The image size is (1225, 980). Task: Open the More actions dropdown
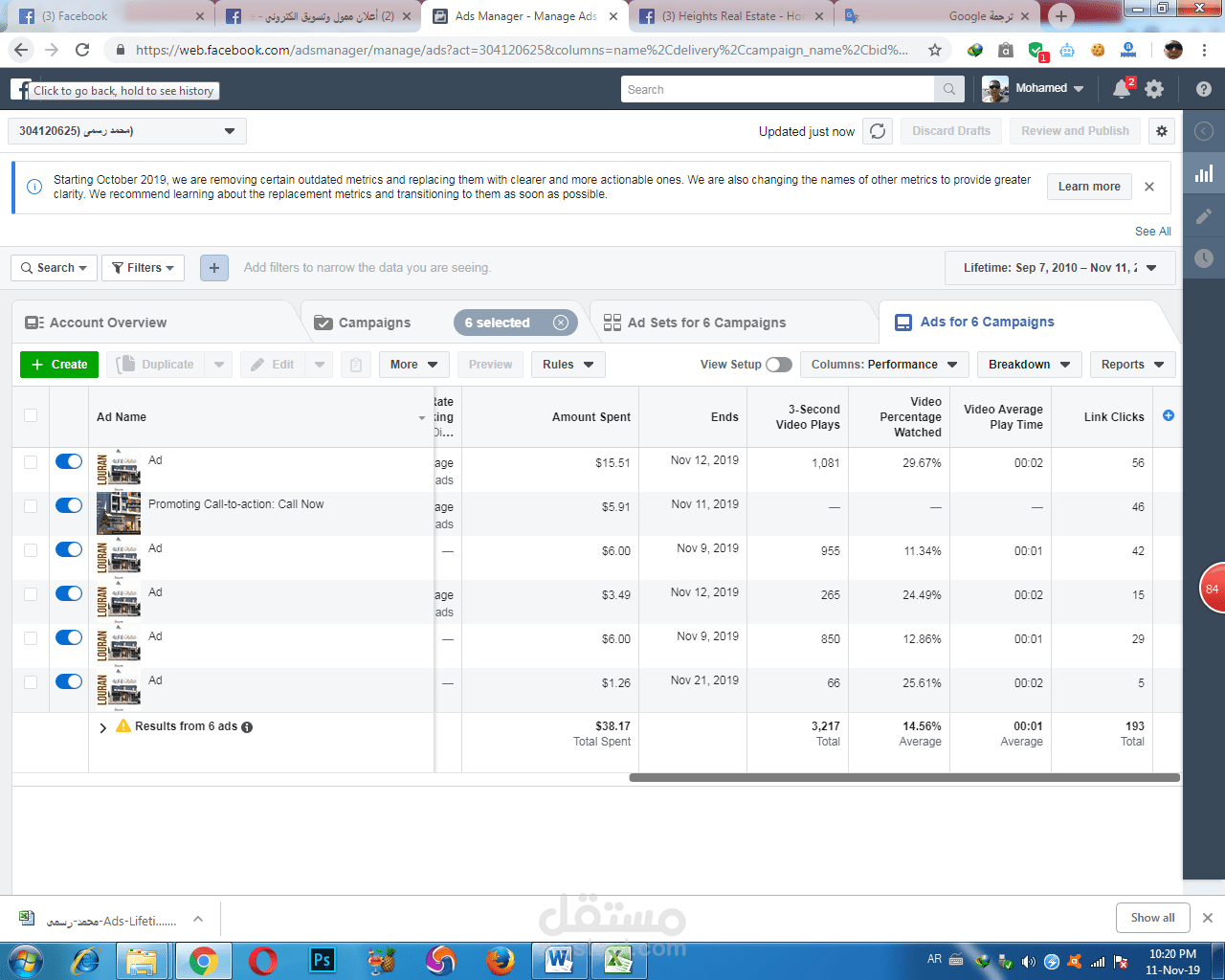pyautogui.click(x=413, y=365)
